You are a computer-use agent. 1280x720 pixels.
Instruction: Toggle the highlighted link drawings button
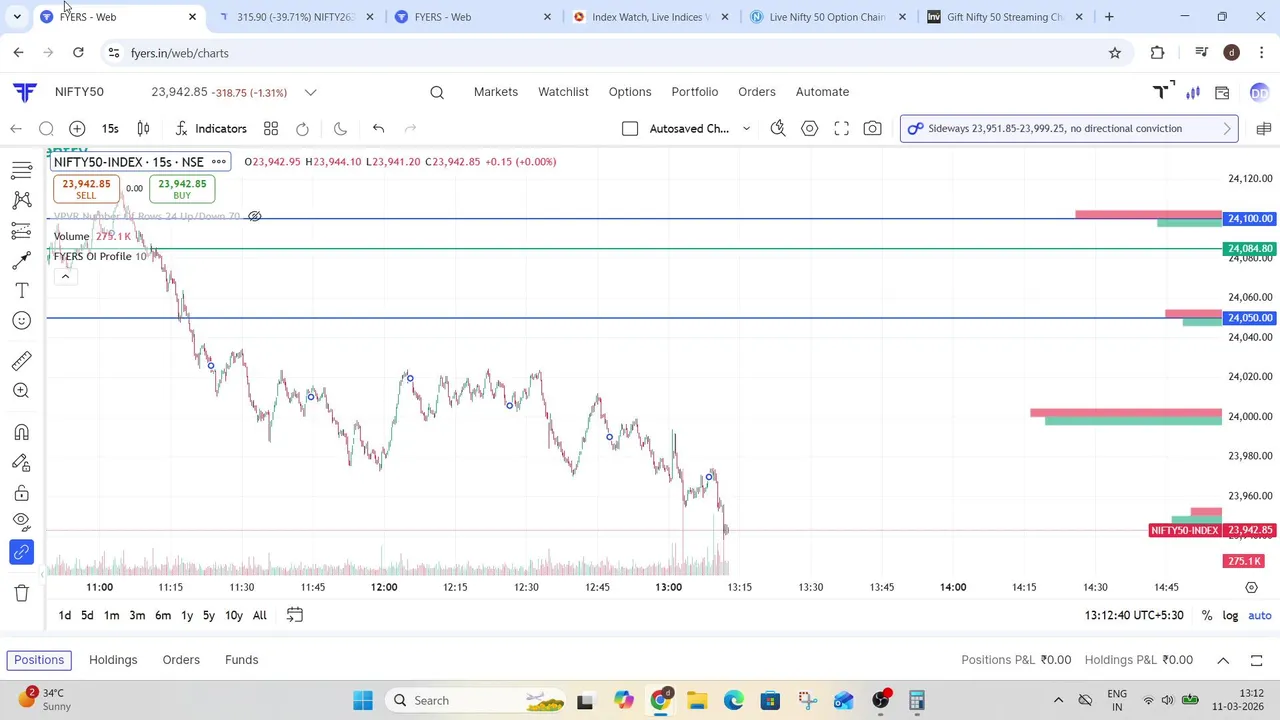coord(21,552)
